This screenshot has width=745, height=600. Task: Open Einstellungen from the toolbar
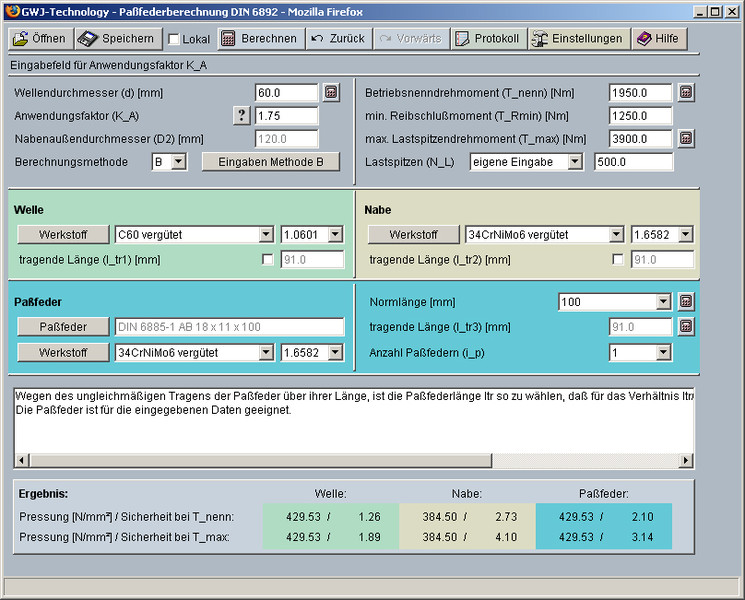point(578,39)
